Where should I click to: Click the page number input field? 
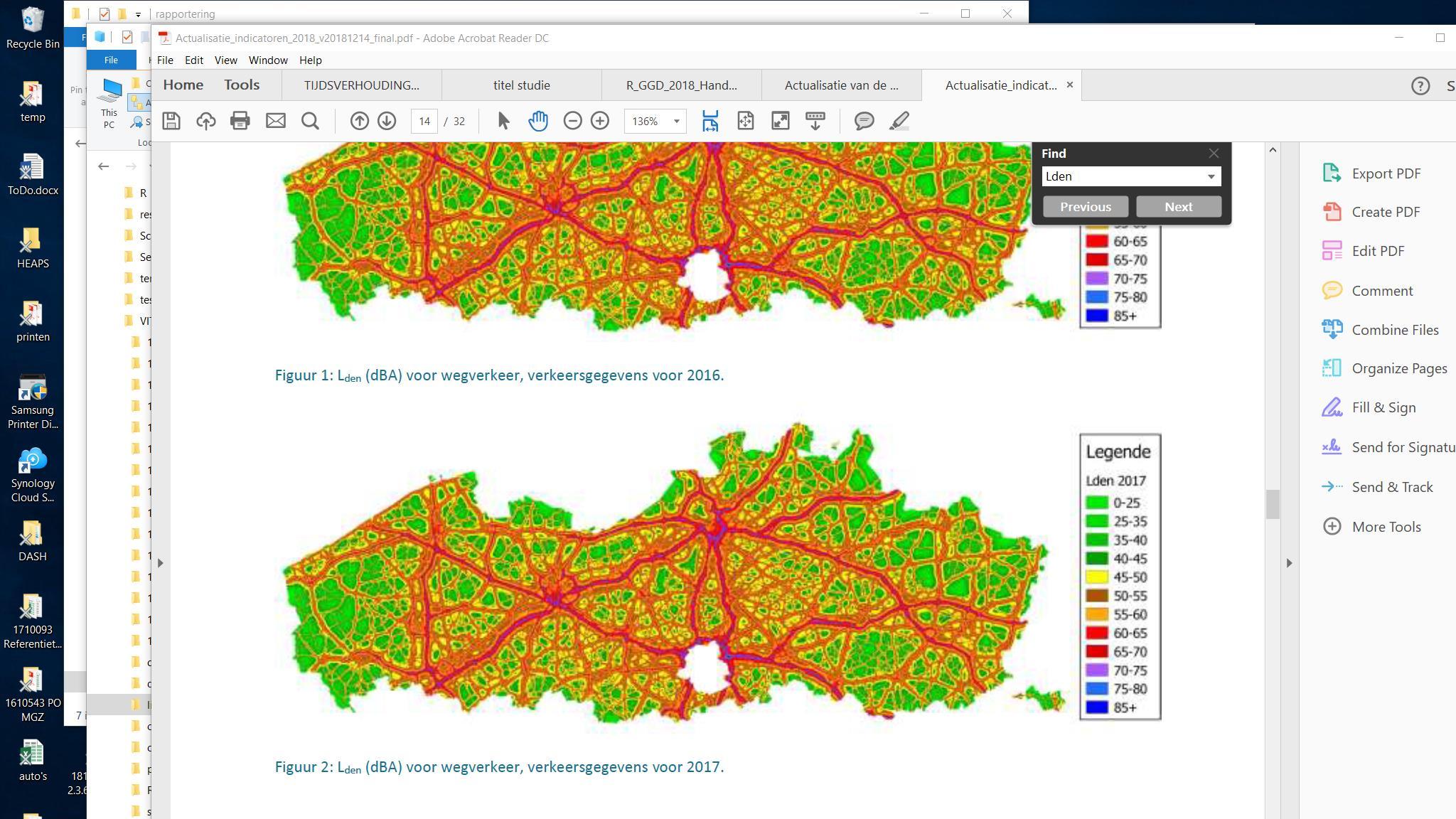(x=424, y=122)
